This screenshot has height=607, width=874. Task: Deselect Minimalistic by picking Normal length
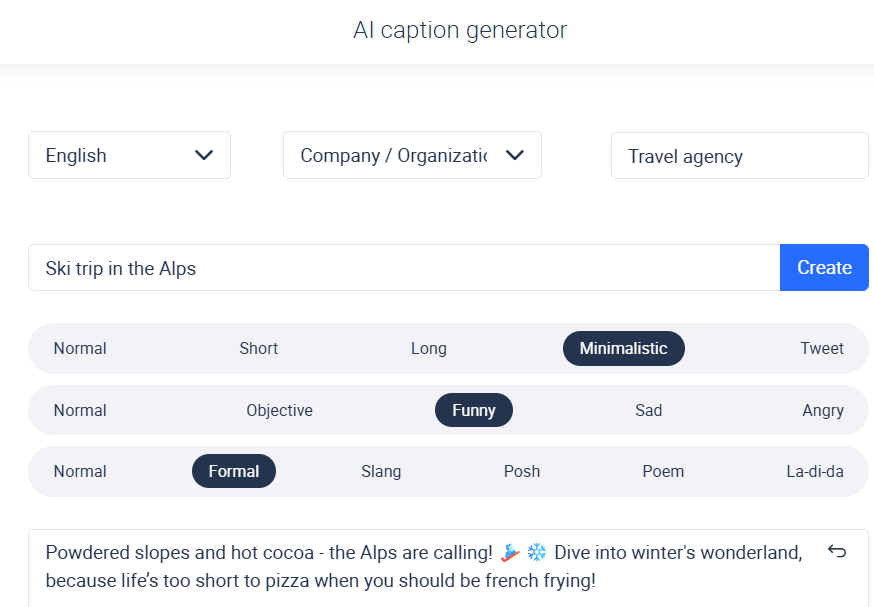[80, 348]
